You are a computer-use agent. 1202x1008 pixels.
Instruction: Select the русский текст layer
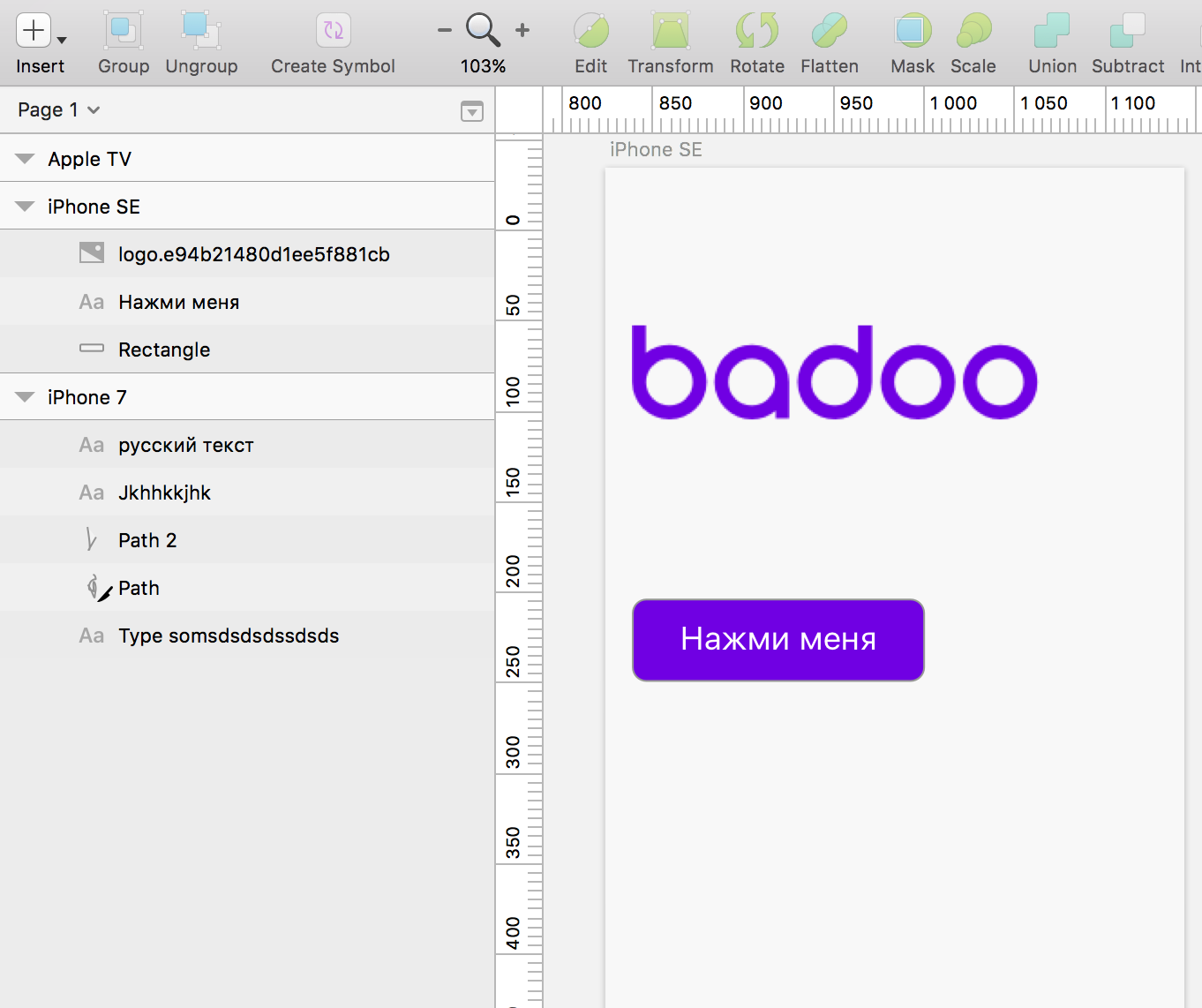pos(247,445)
